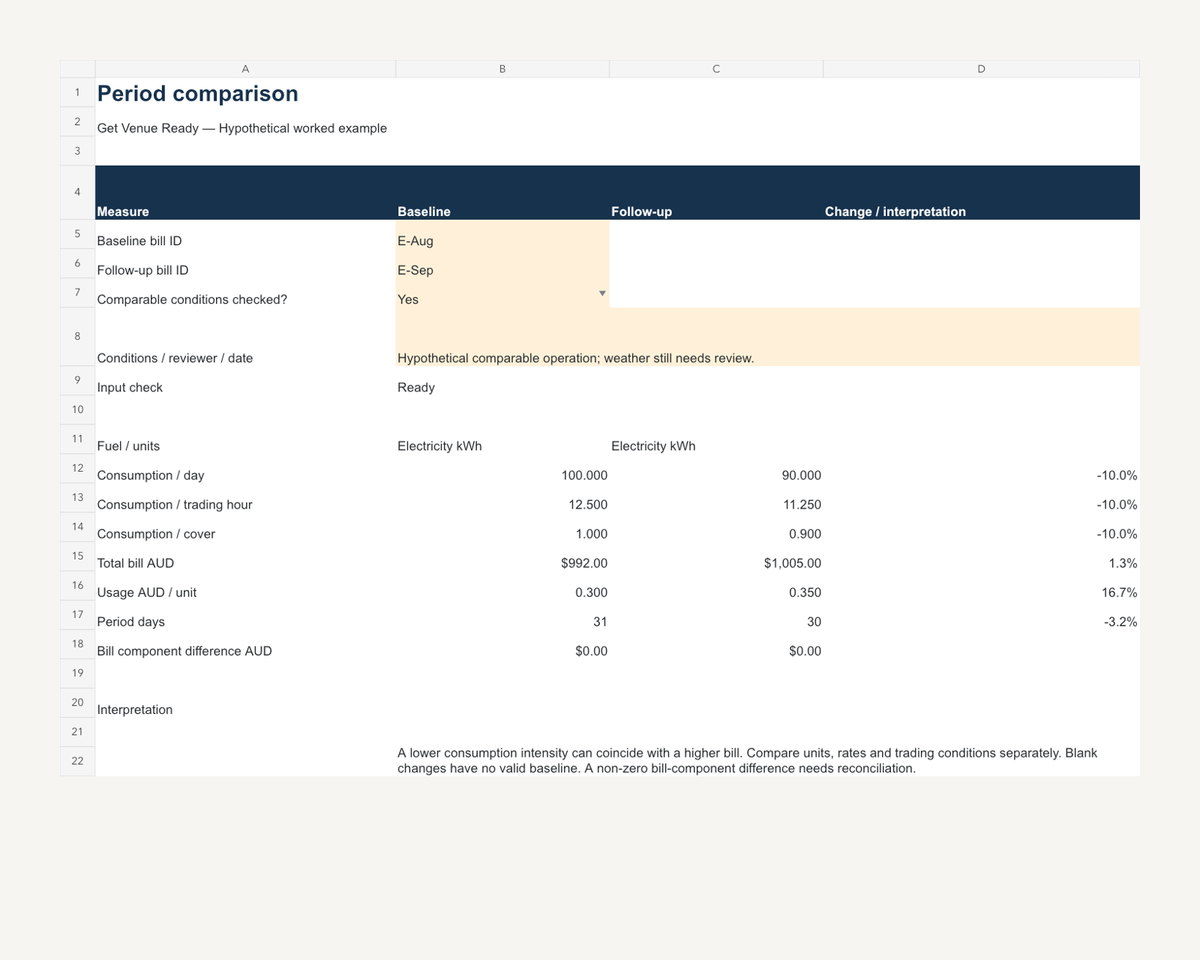Click the '31' days value
This screenshot has height=960, width=1200.
tap(600, 621)
